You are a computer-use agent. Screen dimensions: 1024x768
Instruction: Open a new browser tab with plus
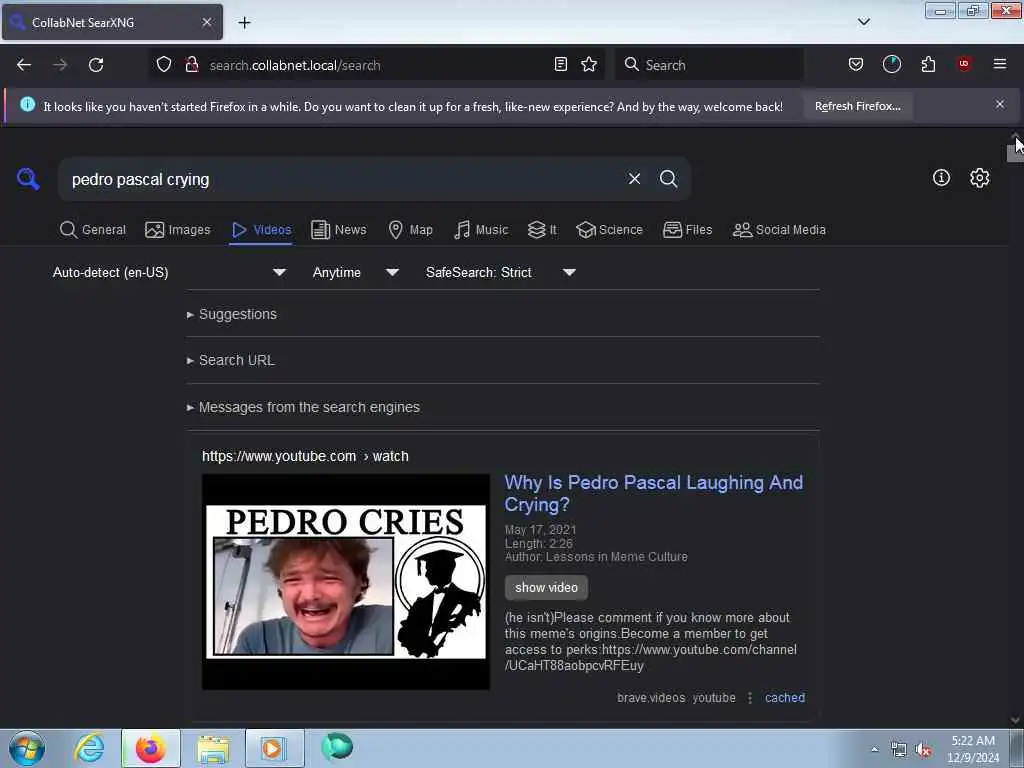pos(244,23)
